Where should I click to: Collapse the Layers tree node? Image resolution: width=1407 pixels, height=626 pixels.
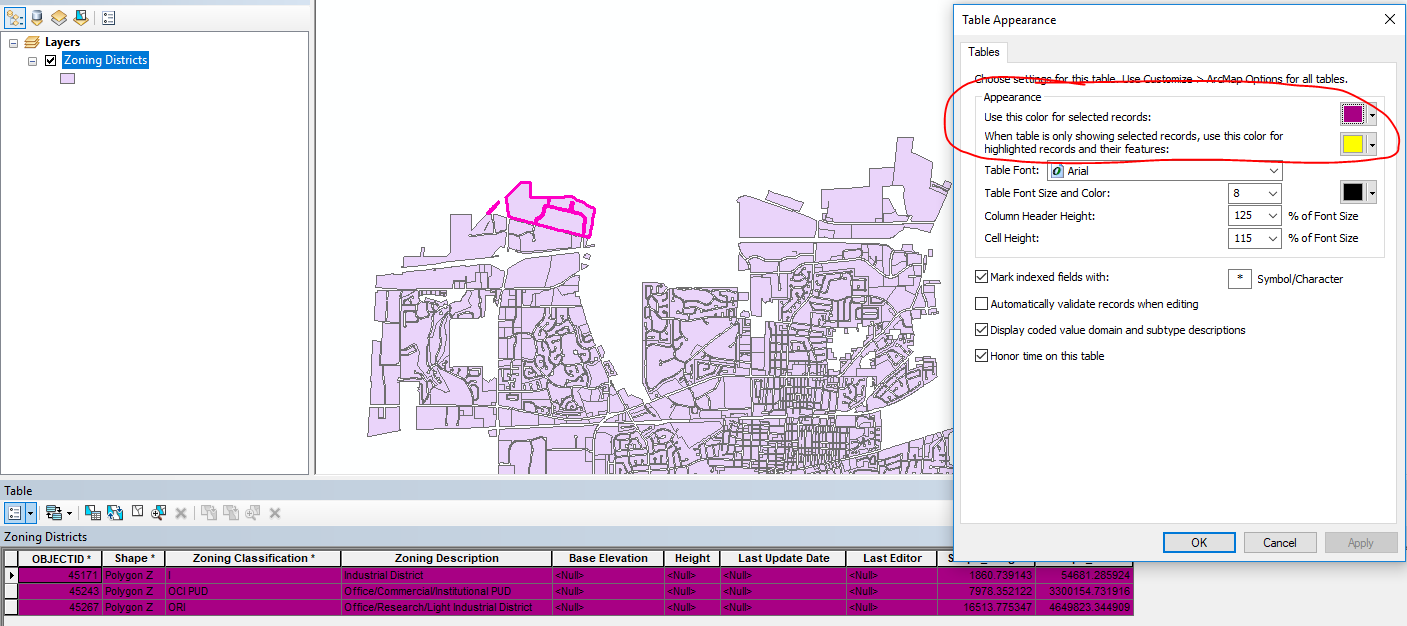point(13,43)
